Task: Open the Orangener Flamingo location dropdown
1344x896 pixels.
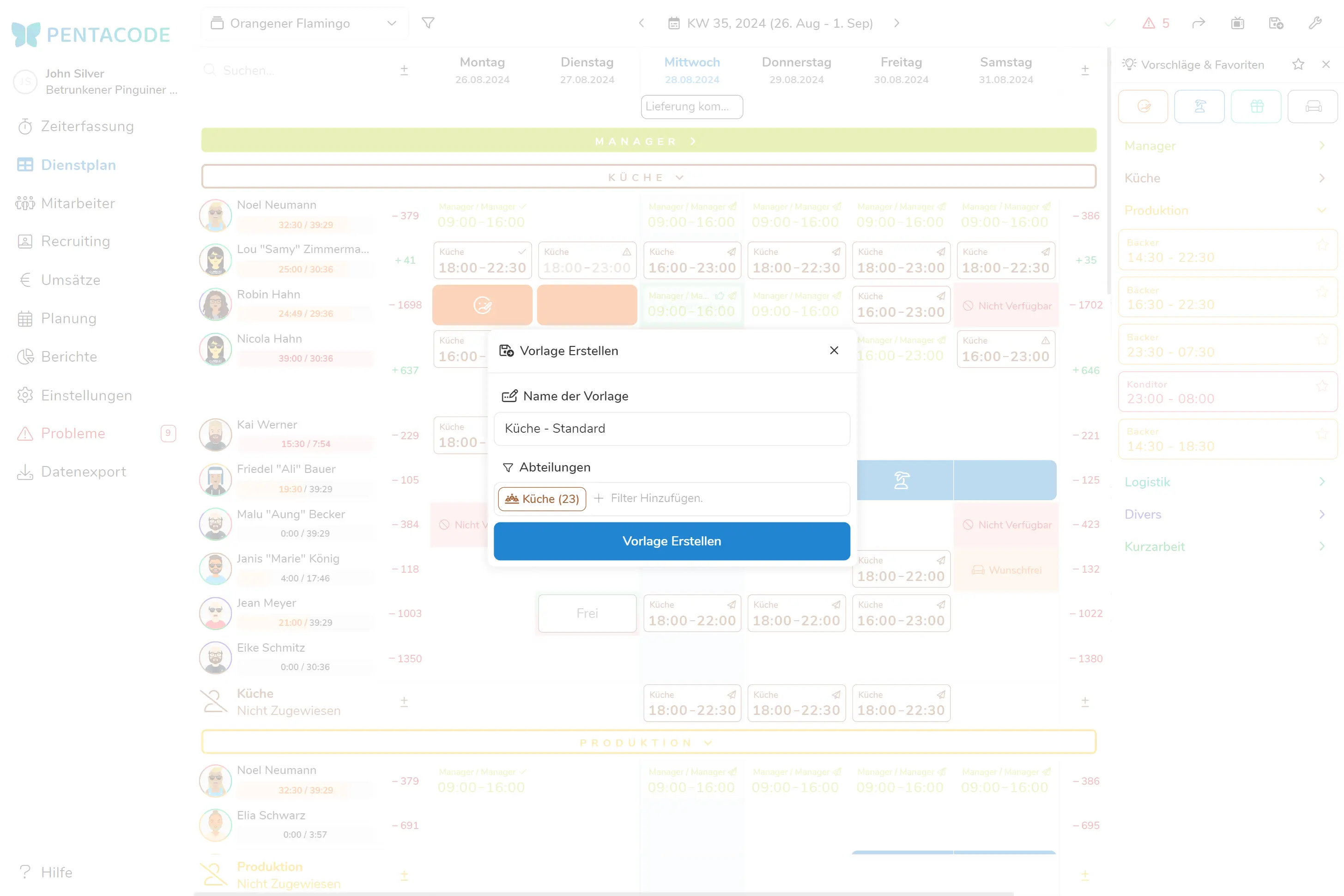Action: click(x=304, y=24)
